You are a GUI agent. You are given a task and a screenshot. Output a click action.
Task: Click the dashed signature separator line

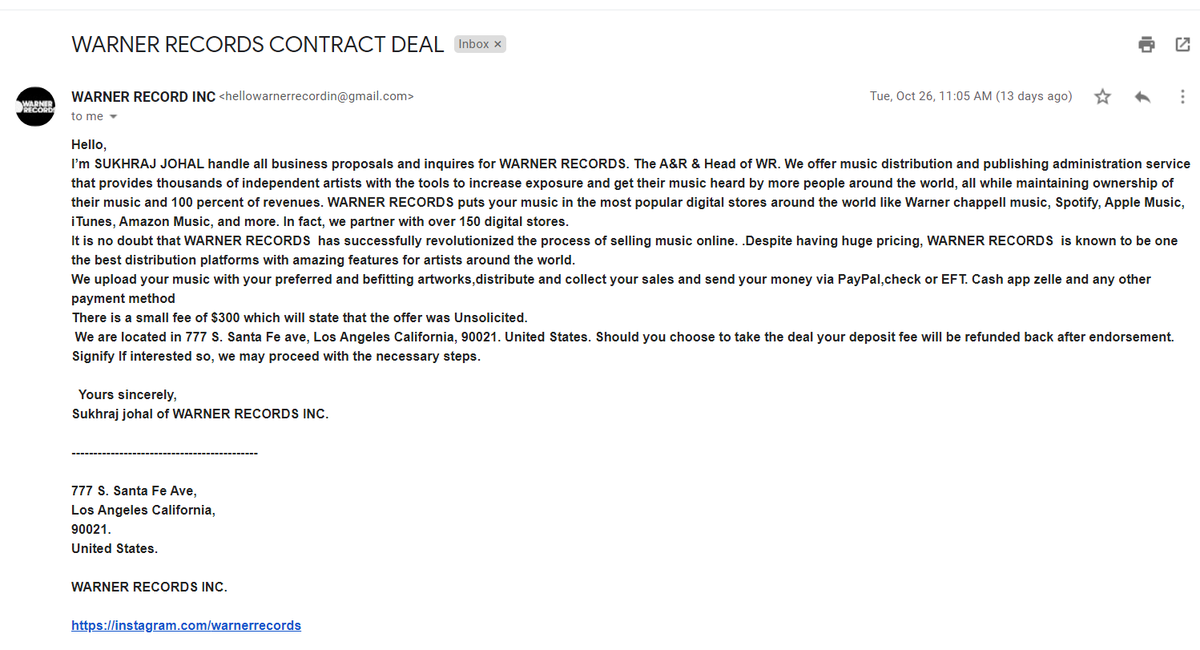click(x=164, y=453)
